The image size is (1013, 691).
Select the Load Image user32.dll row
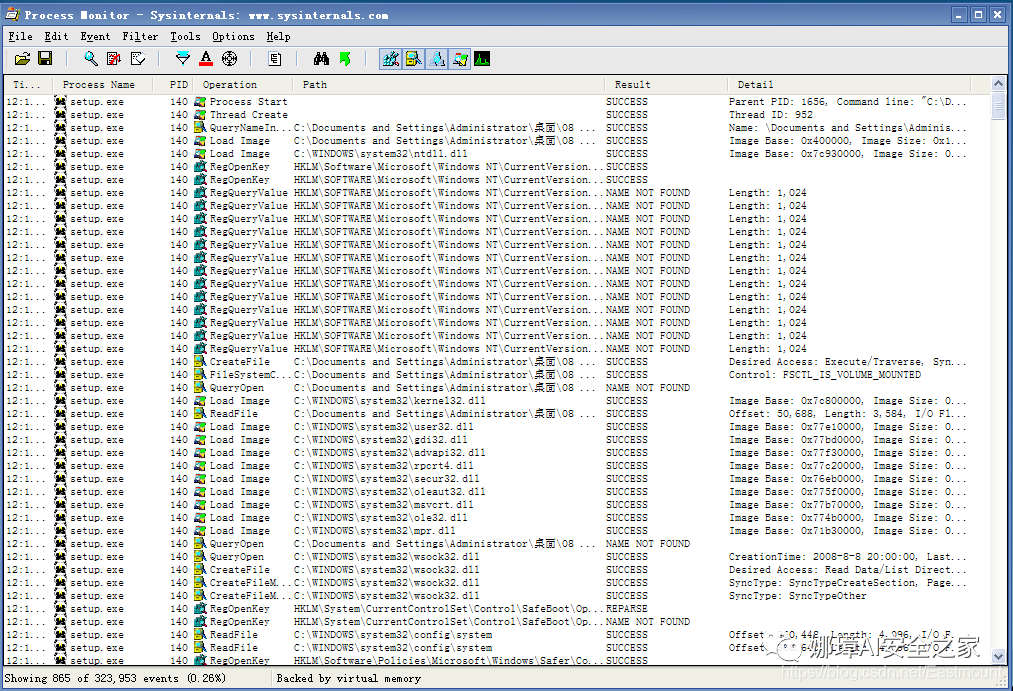coord(497,426)
